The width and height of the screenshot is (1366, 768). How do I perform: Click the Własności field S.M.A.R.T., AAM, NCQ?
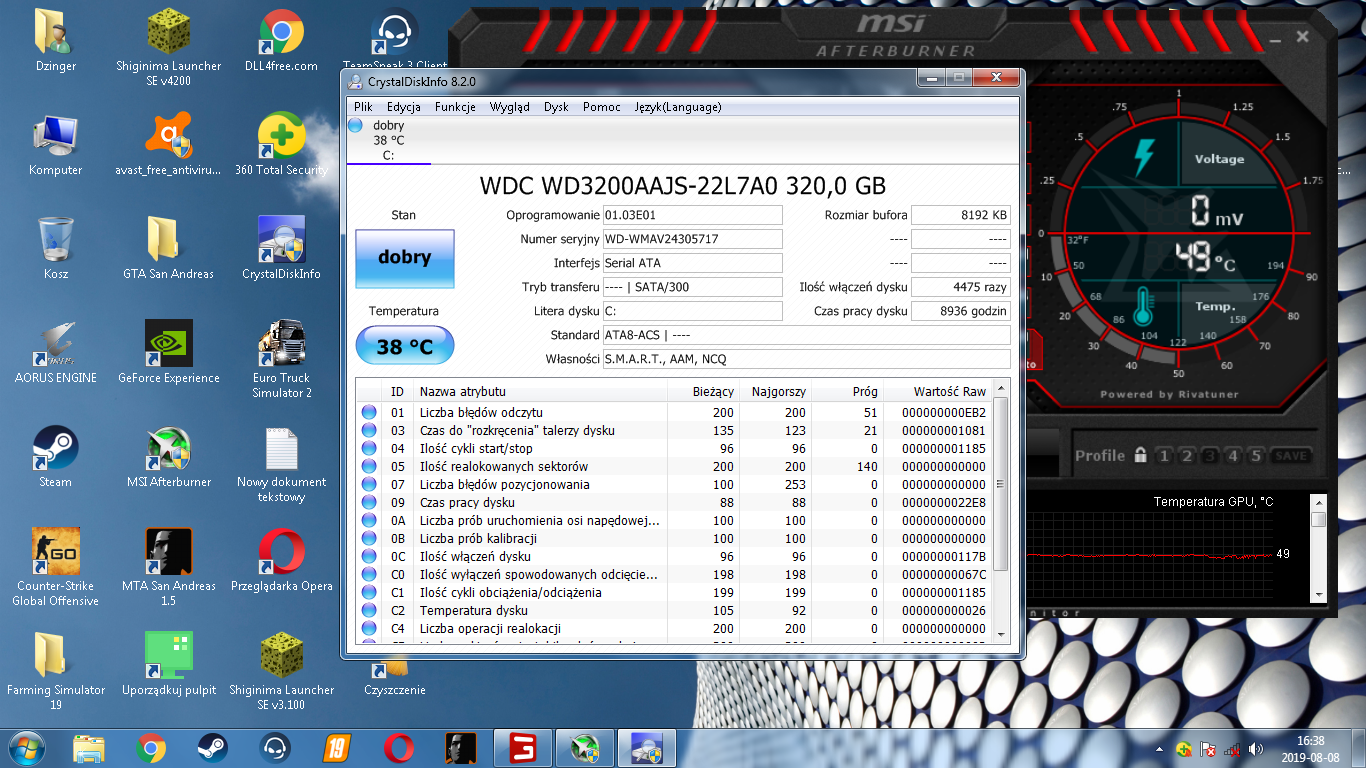(806, 359)
